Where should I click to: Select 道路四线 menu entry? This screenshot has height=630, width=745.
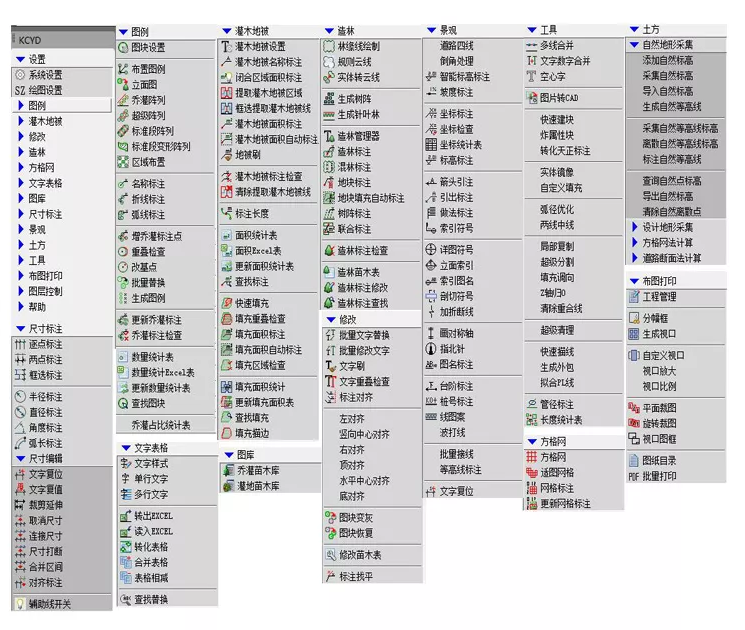point(457,46)
